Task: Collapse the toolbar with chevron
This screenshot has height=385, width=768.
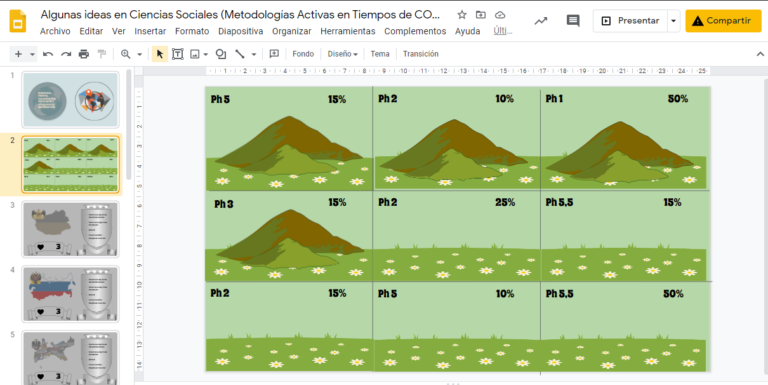Action: click(x=760, y=54)
